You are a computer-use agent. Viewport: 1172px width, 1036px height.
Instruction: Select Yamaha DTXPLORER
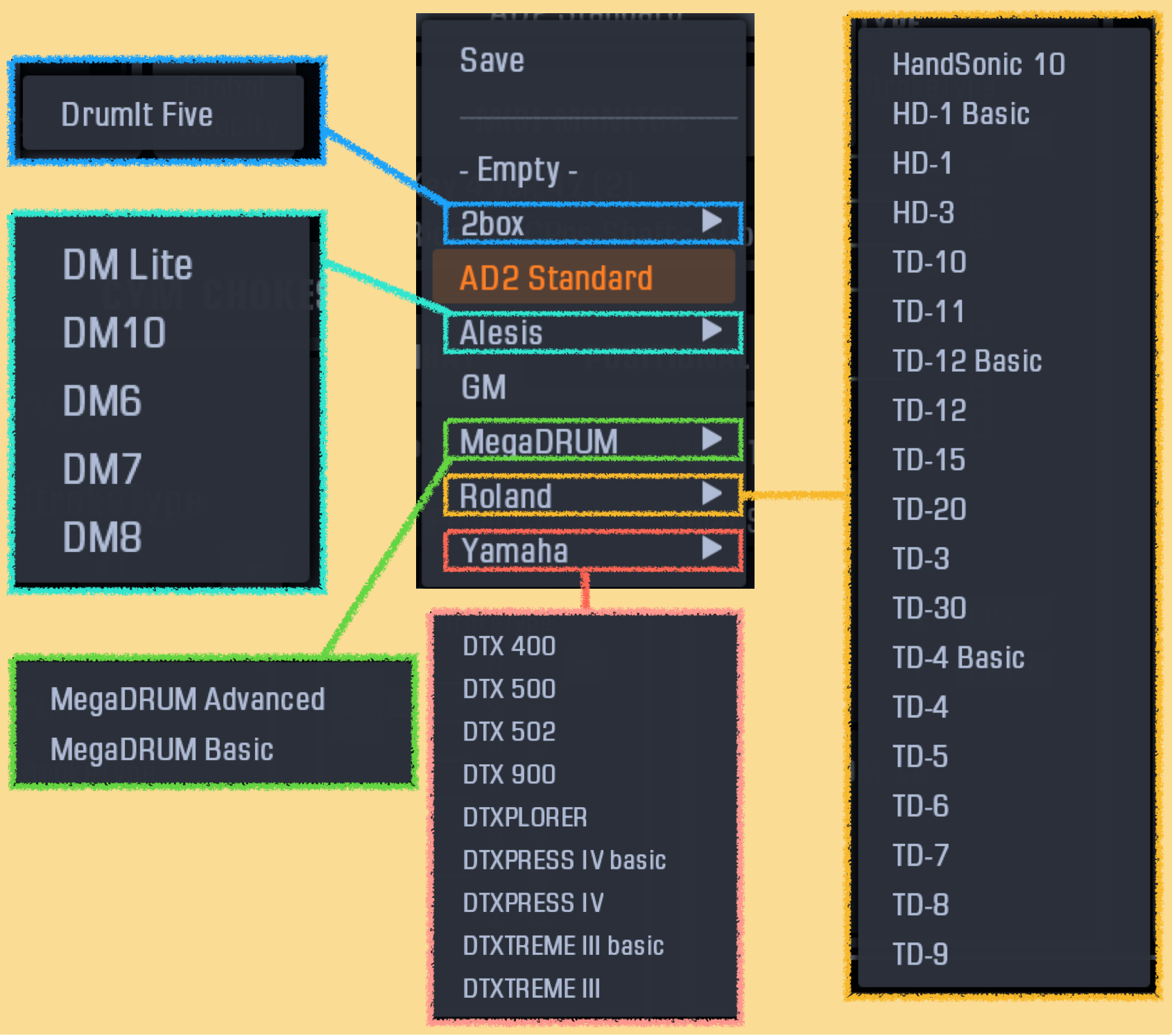point(525,818)
